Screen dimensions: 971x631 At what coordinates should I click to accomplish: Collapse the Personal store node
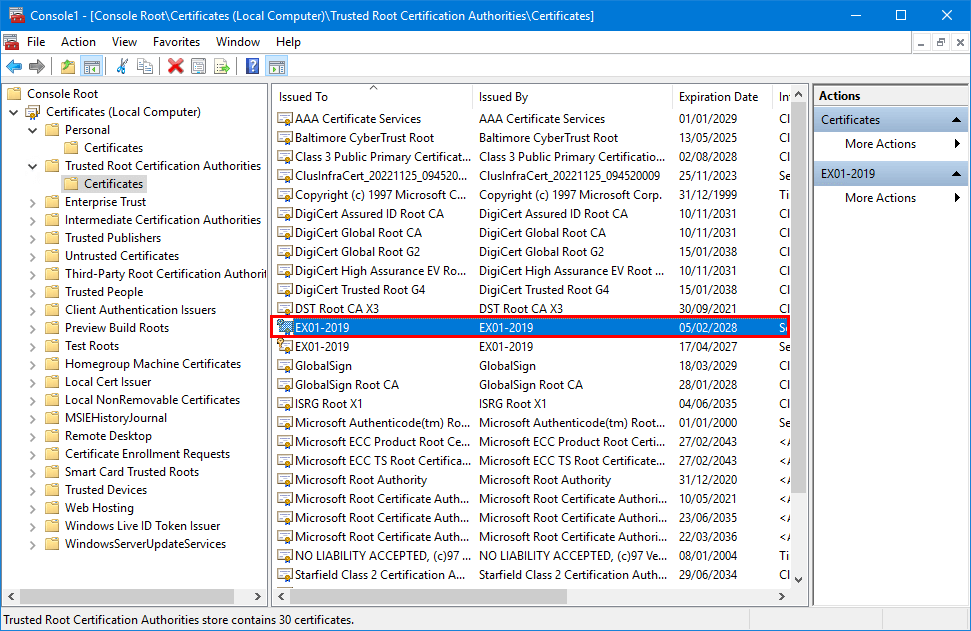33,130
